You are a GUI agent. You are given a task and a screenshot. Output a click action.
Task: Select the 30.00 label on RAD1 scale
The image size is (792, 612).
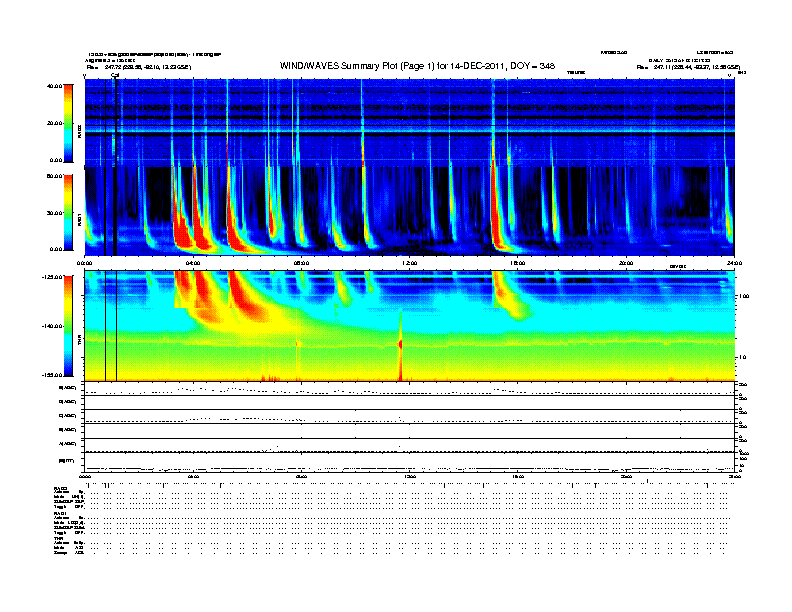click(x=55, y=213)
